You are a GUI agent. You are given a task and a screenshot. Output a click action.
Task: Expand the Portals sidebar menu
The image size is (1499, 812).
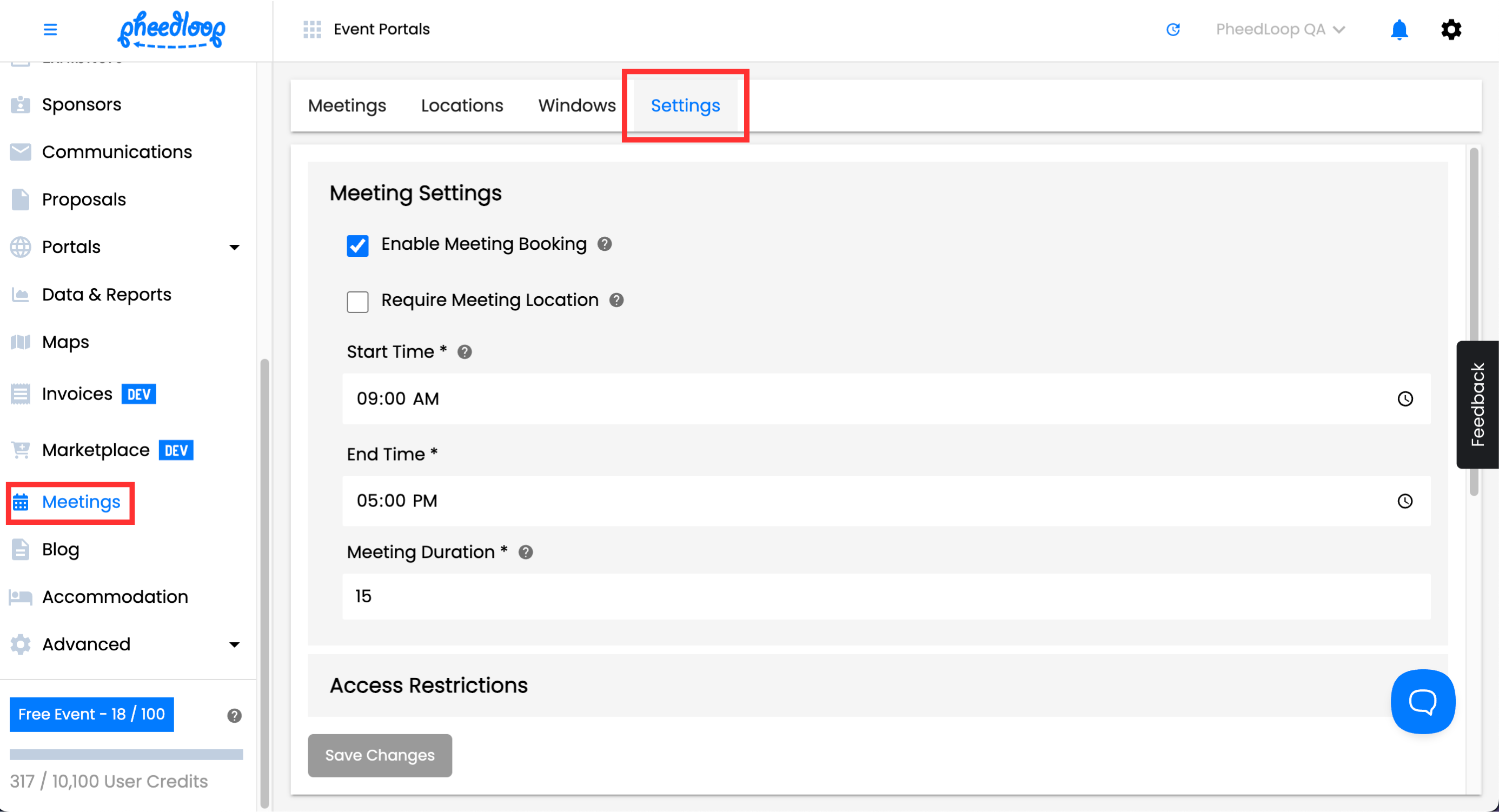pyautogui.click(x=234, y=247)
